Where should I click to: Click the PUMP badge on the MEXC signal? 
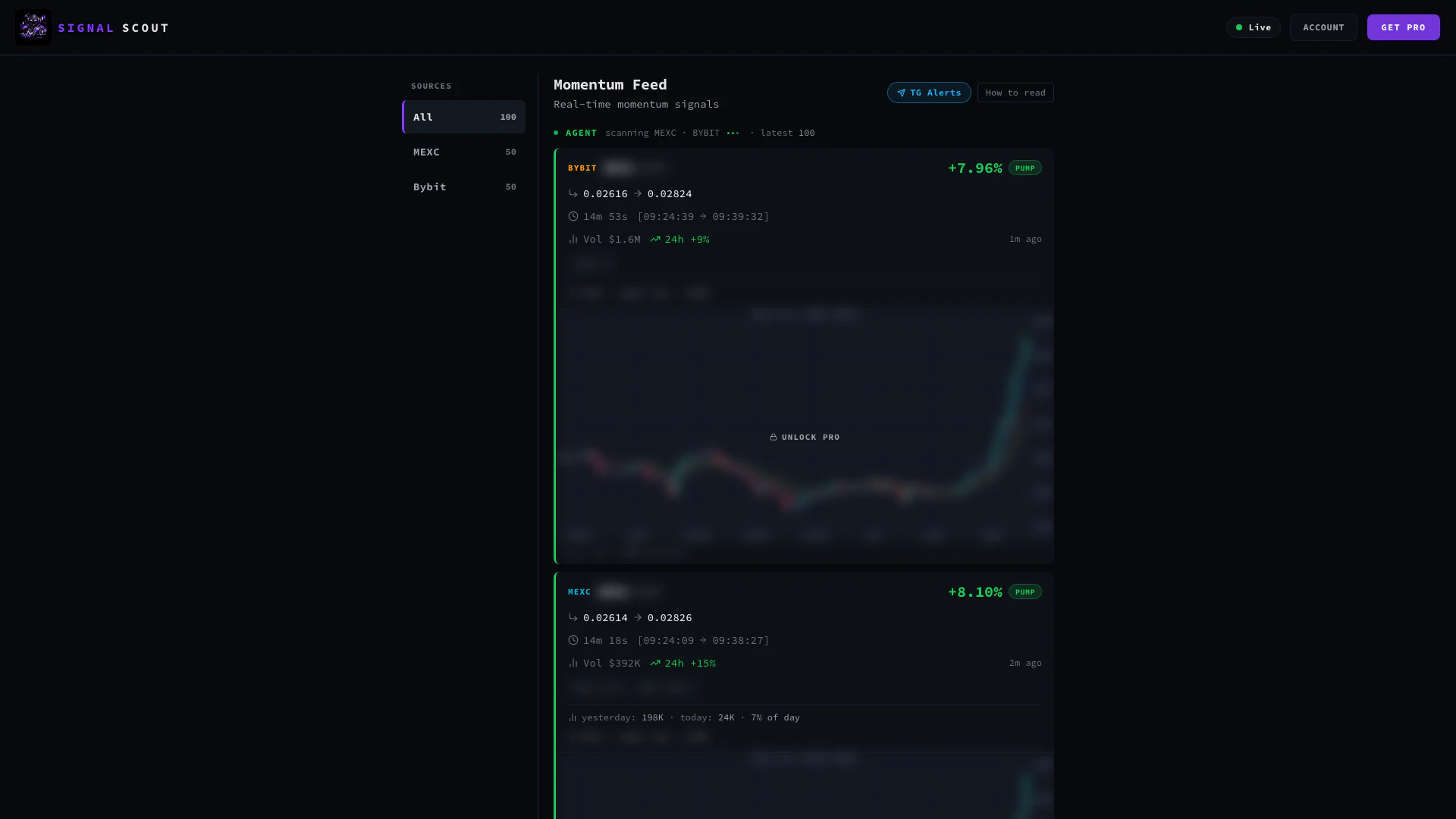pyautogui.click(x=1025, y=591)
